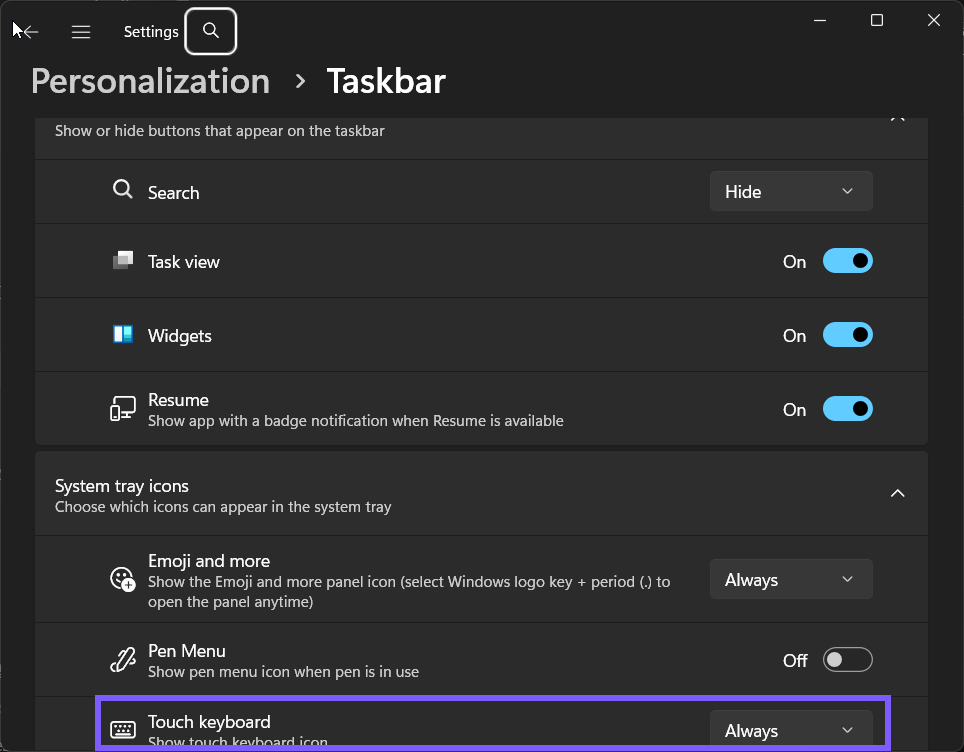Click the System tray icons heading
This screenshot has width=964, height=752.
coord(122,486)
